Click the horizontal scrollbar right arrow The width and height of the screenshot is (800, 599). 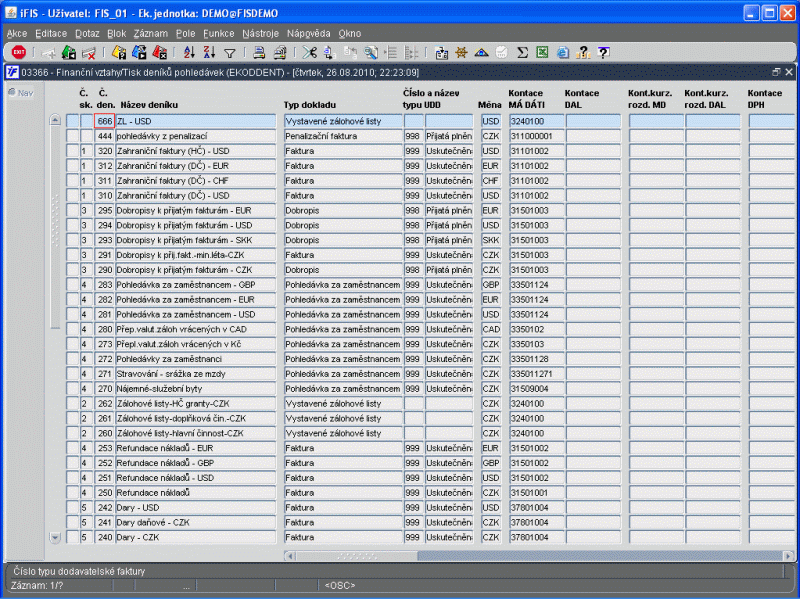click(788, 556)
